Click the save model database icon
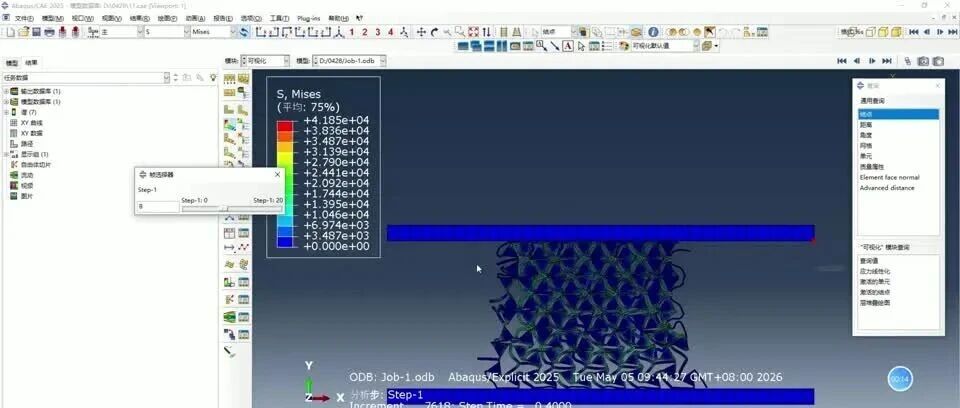Image resolution: width=960 pixels, height=408 pixels. pos(36,32)
